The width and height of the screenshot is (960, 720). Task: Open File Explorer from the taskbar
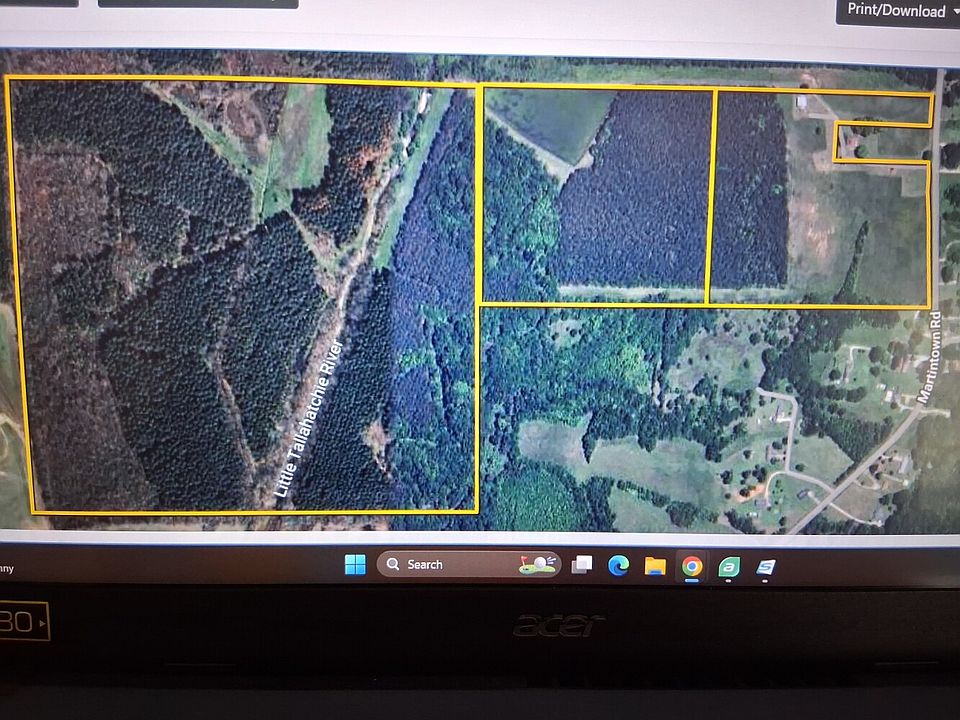coord(655,566)
